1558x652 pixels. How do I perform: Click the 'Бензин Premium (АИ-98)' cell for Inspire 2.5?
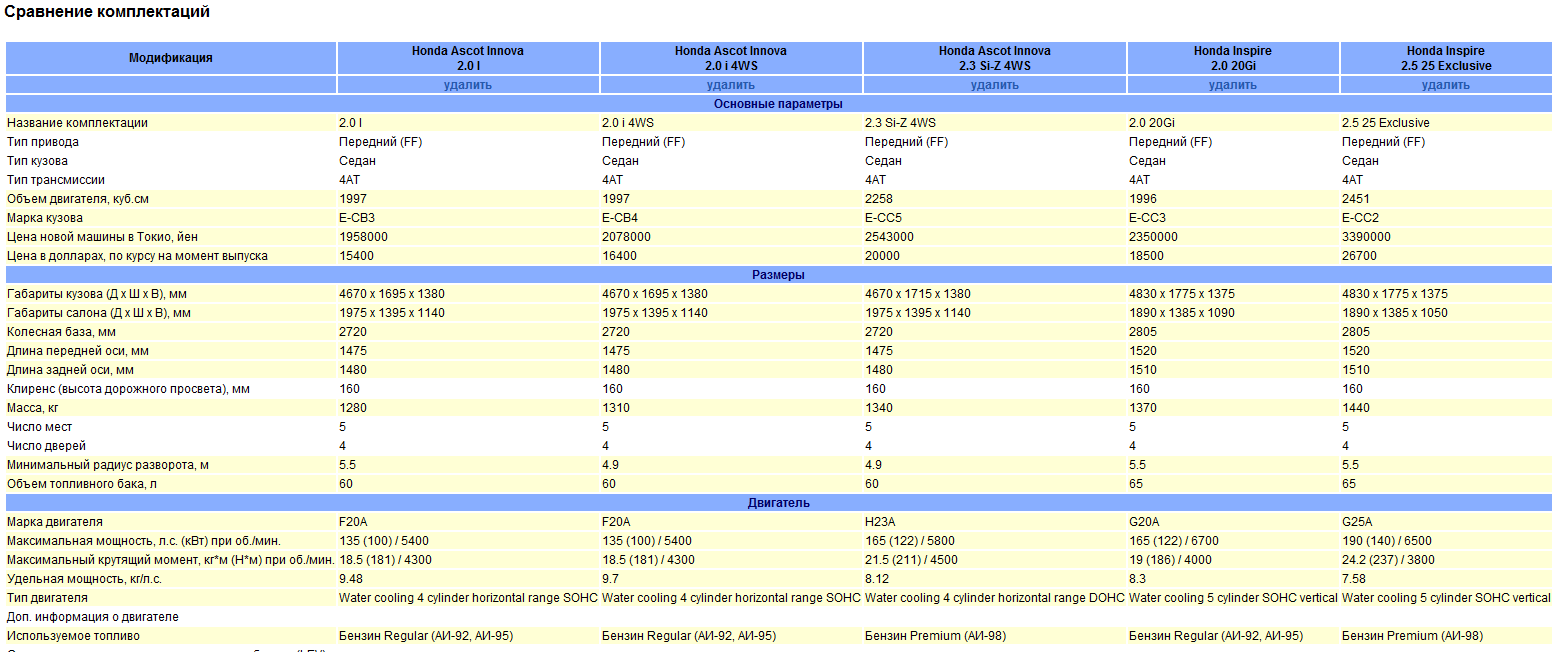(1412, 636)
